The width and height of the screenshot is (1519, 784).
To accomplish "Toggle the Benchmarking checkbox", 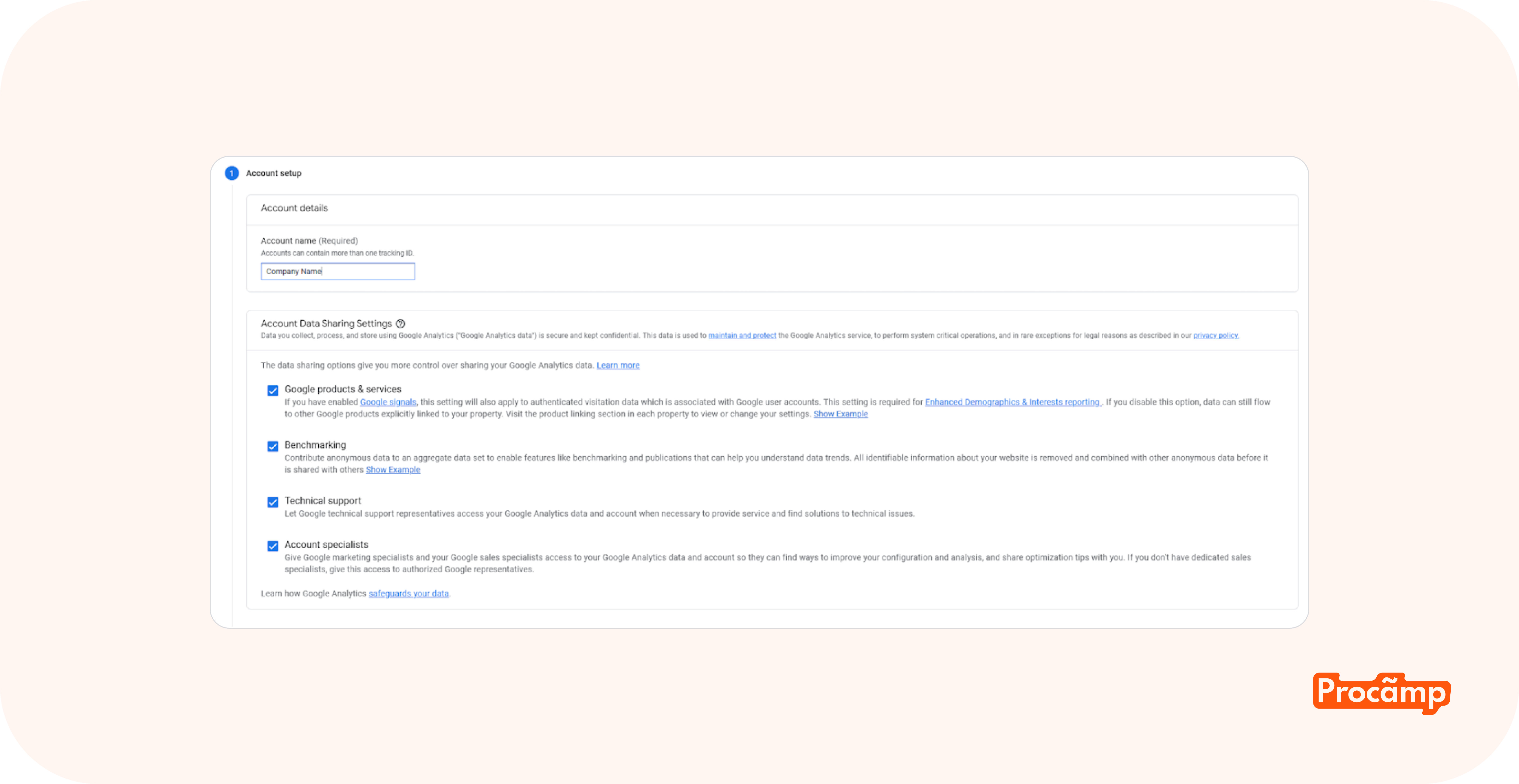I will click(x=272, y=446).
